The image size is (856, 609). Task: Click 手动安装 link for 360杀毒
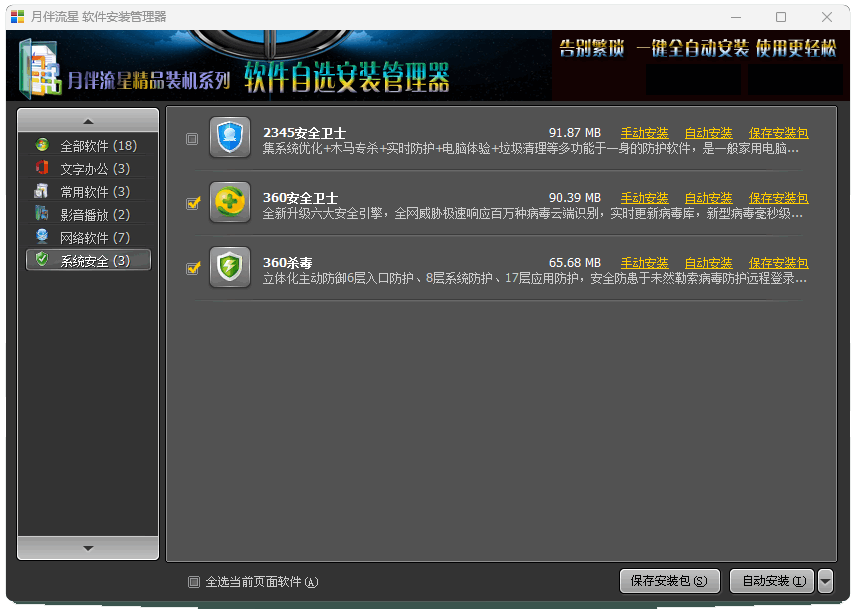click(x=644, y=263)
